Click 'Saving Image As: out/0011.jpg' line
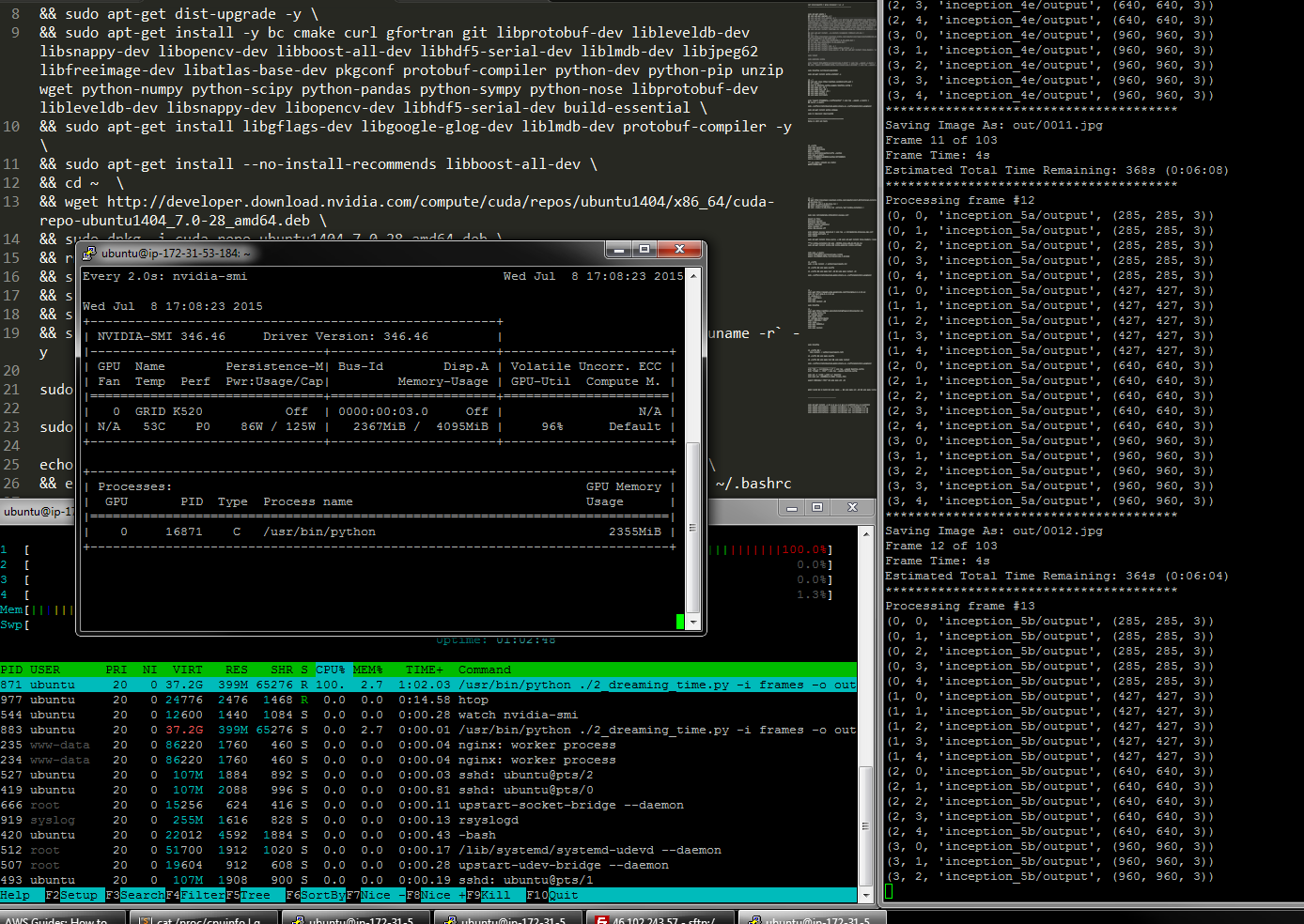Viewport: 1304px width, 924px height. pos(994,125)
